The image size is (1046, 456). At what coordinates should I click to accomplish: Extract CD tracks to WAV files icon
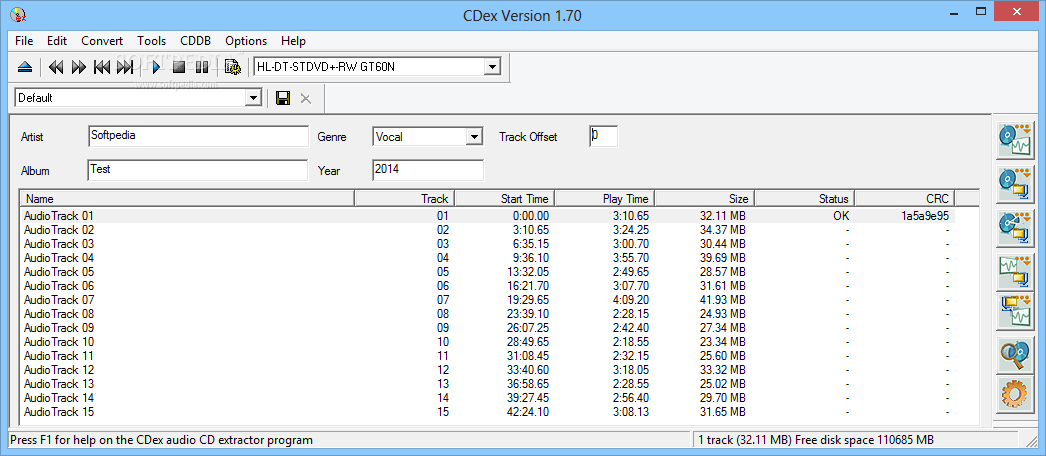[x=1015, y=139]
